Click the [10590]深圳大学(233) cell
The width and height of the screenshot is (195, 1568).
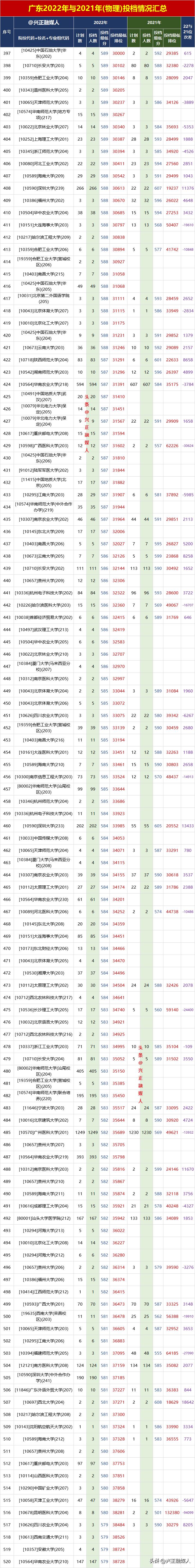click(44, 826)
